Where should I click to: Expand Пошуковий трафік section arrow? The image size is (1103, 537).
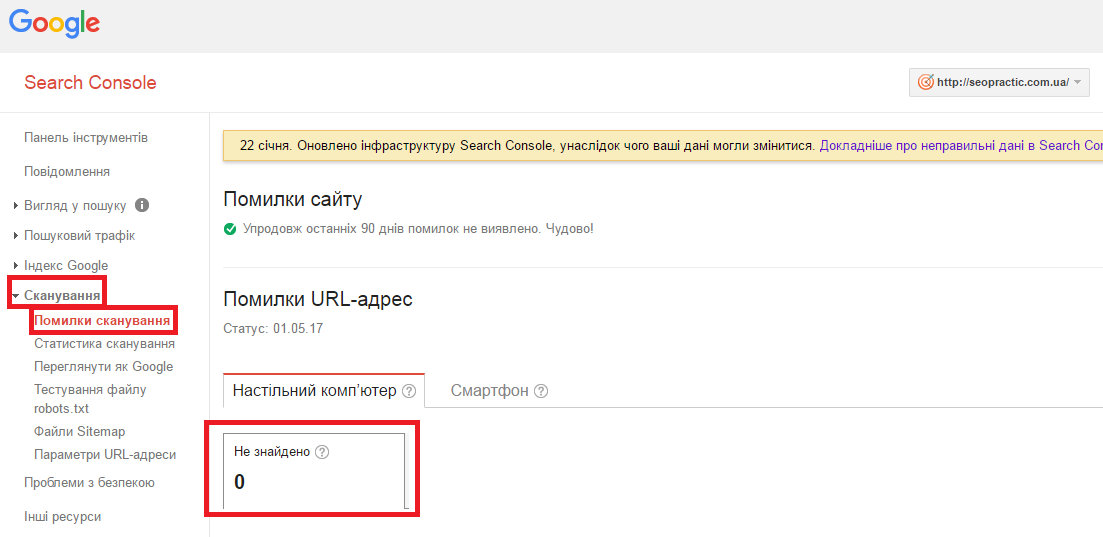click(16, 236)
